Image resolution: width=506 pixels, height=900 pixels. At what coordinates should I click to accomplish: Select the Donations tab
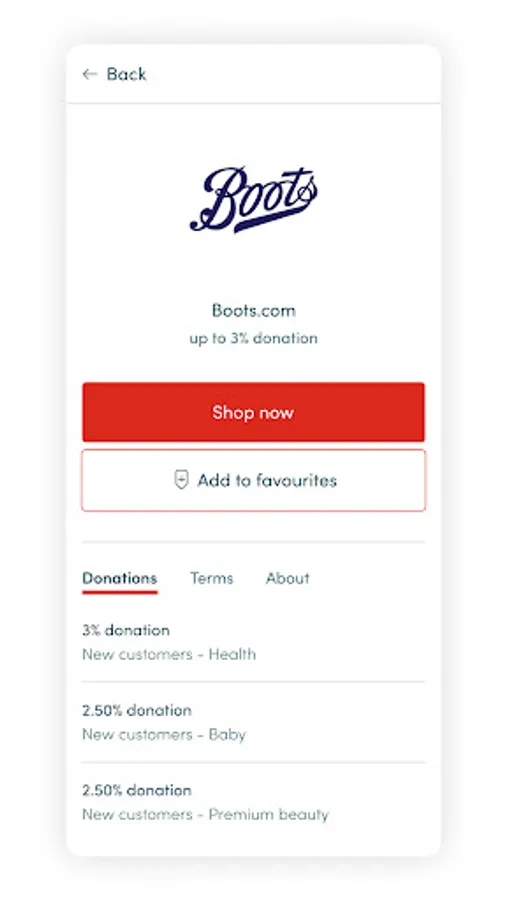(x=119, y=578)
